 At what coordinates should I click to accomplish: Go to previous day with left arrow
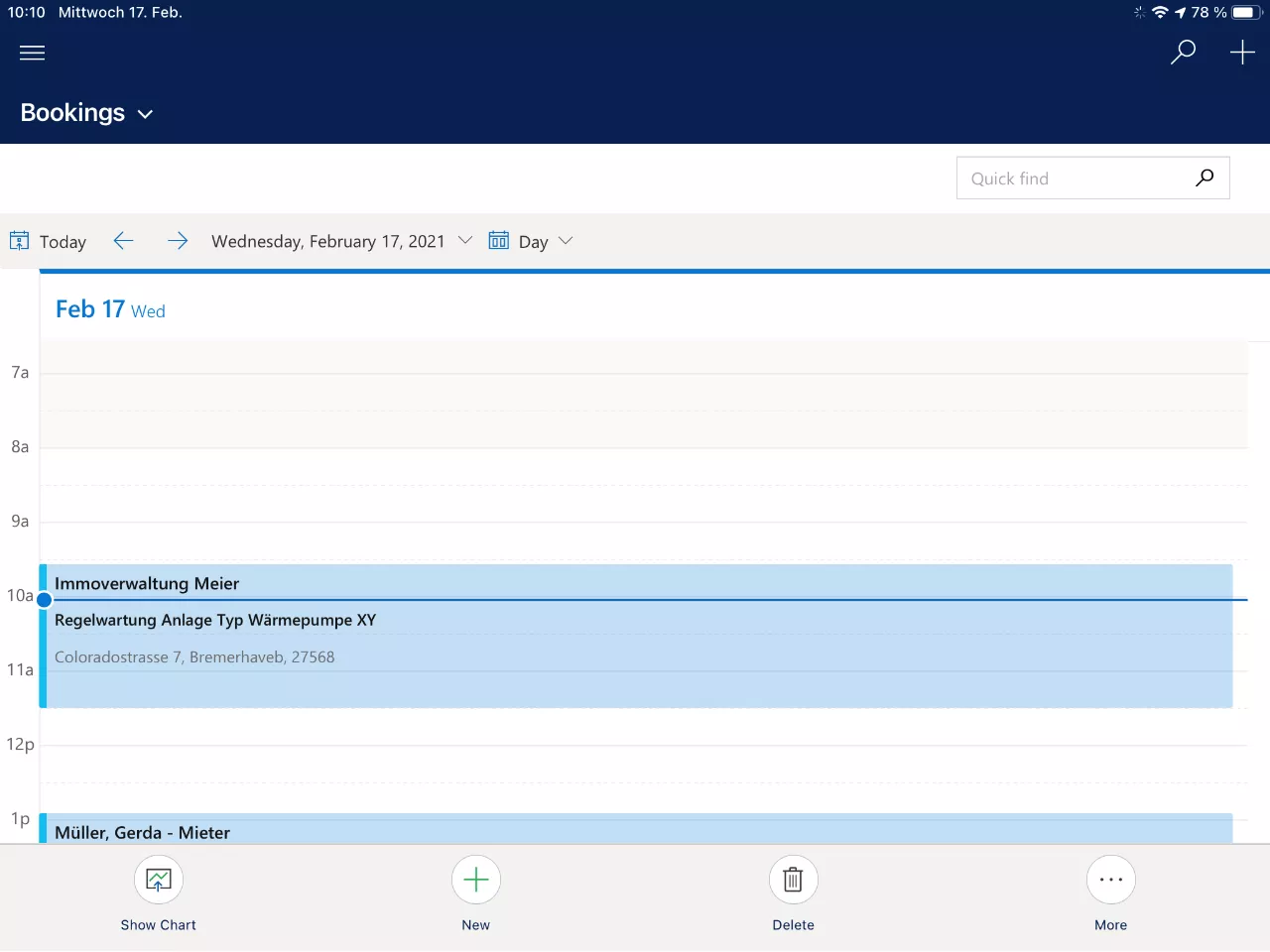(x=123, y=241)
